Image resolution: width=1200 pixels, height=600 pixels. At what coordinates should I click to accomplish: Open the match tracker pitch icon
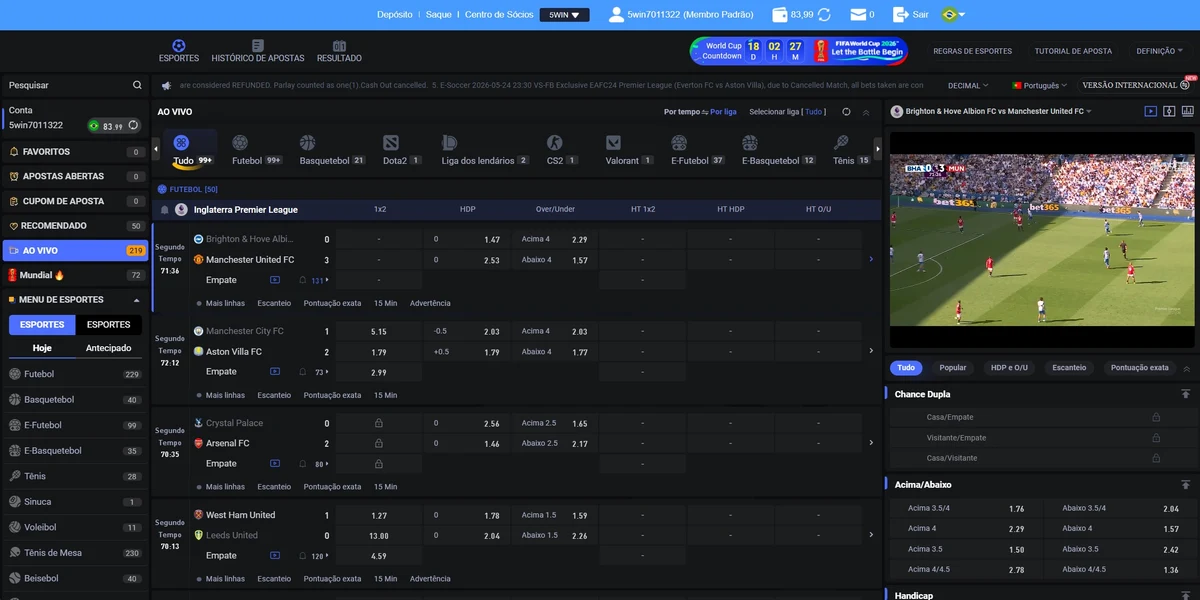point(1170,111)
